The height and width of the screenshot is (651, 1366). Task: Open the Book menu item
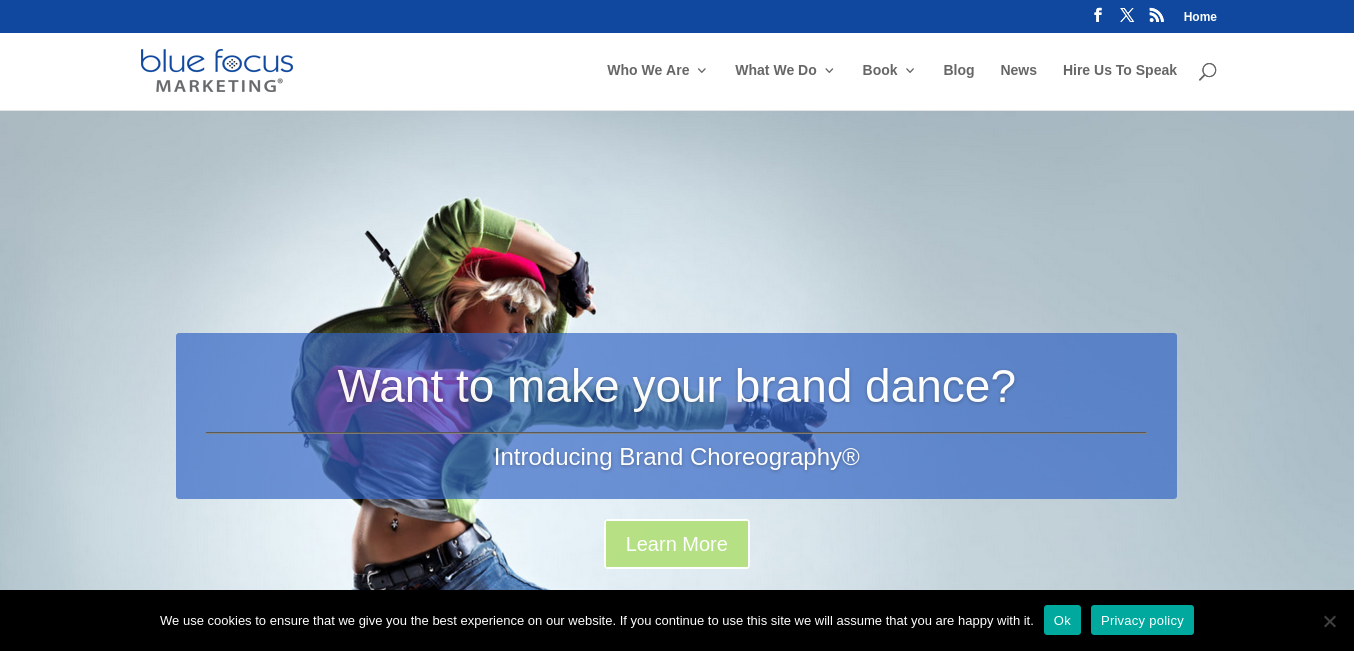tap(880, 70)
